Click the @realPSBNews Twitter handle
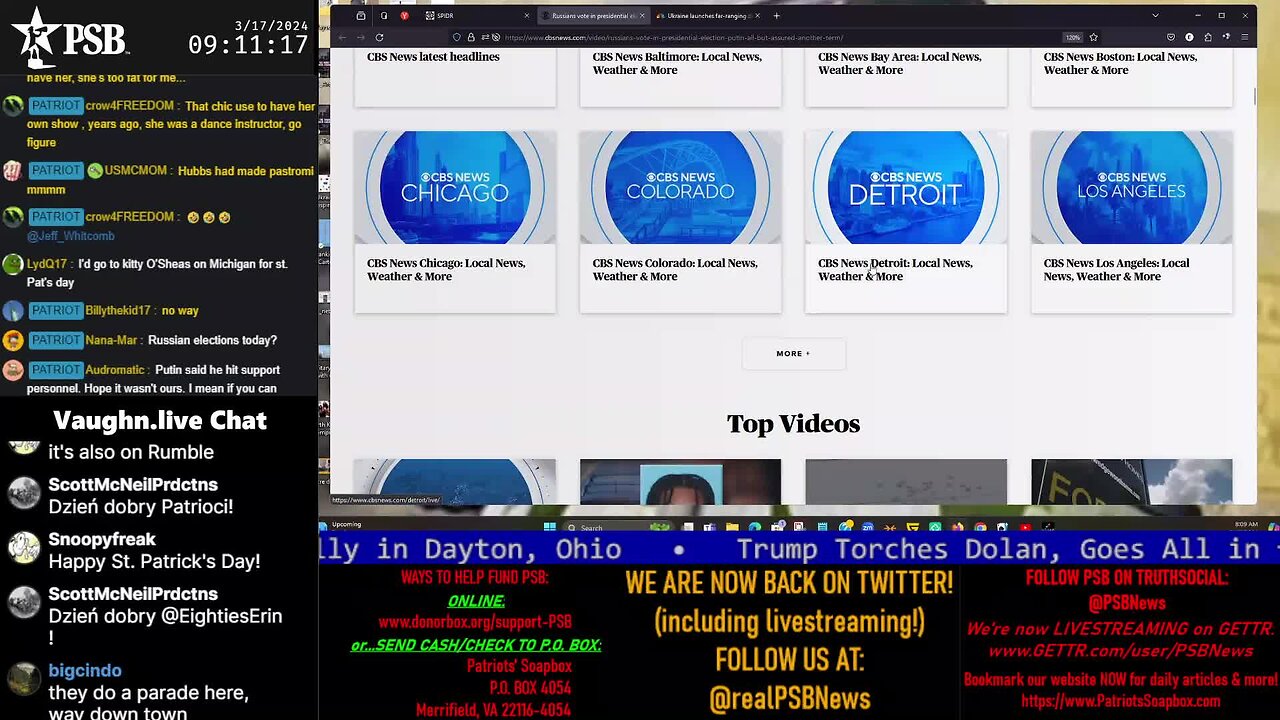Image resolution: width=1280 pixels, height=720 pixels. 790,698
